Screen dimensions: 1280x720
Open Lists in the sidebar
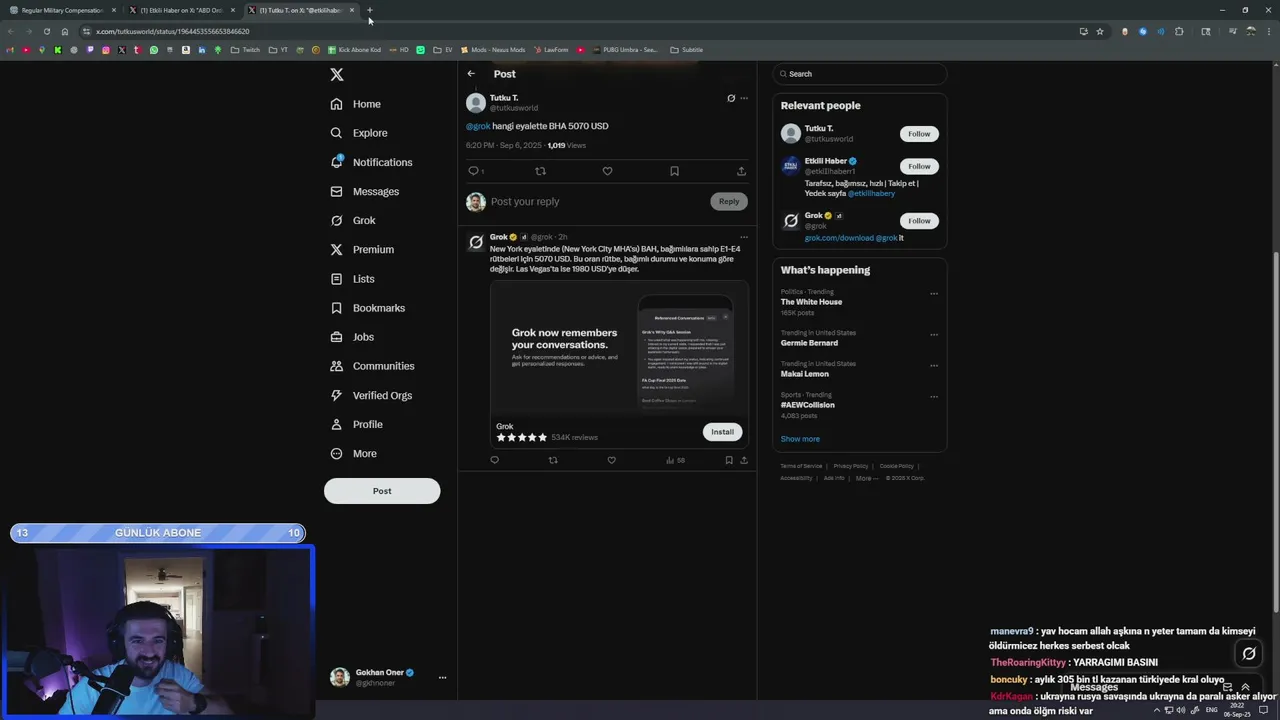[x=352, y=279]
